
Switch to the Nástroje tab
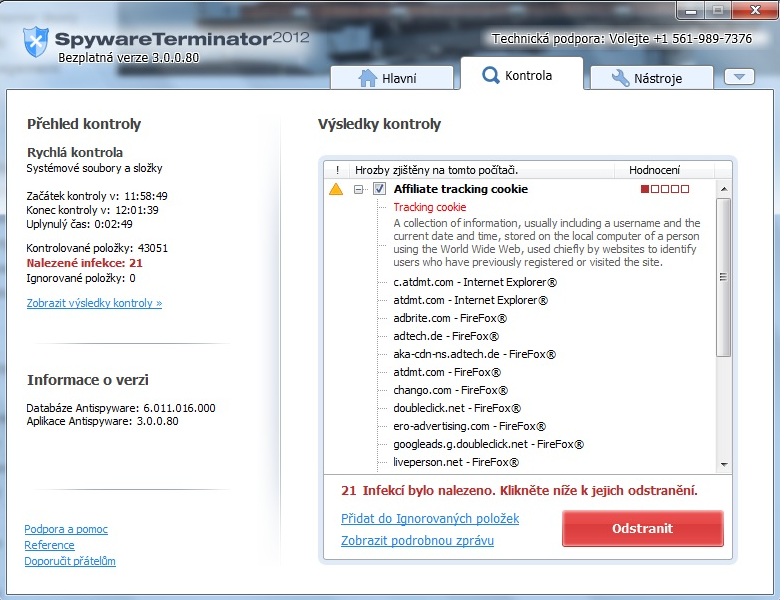(x=652, y=78)
